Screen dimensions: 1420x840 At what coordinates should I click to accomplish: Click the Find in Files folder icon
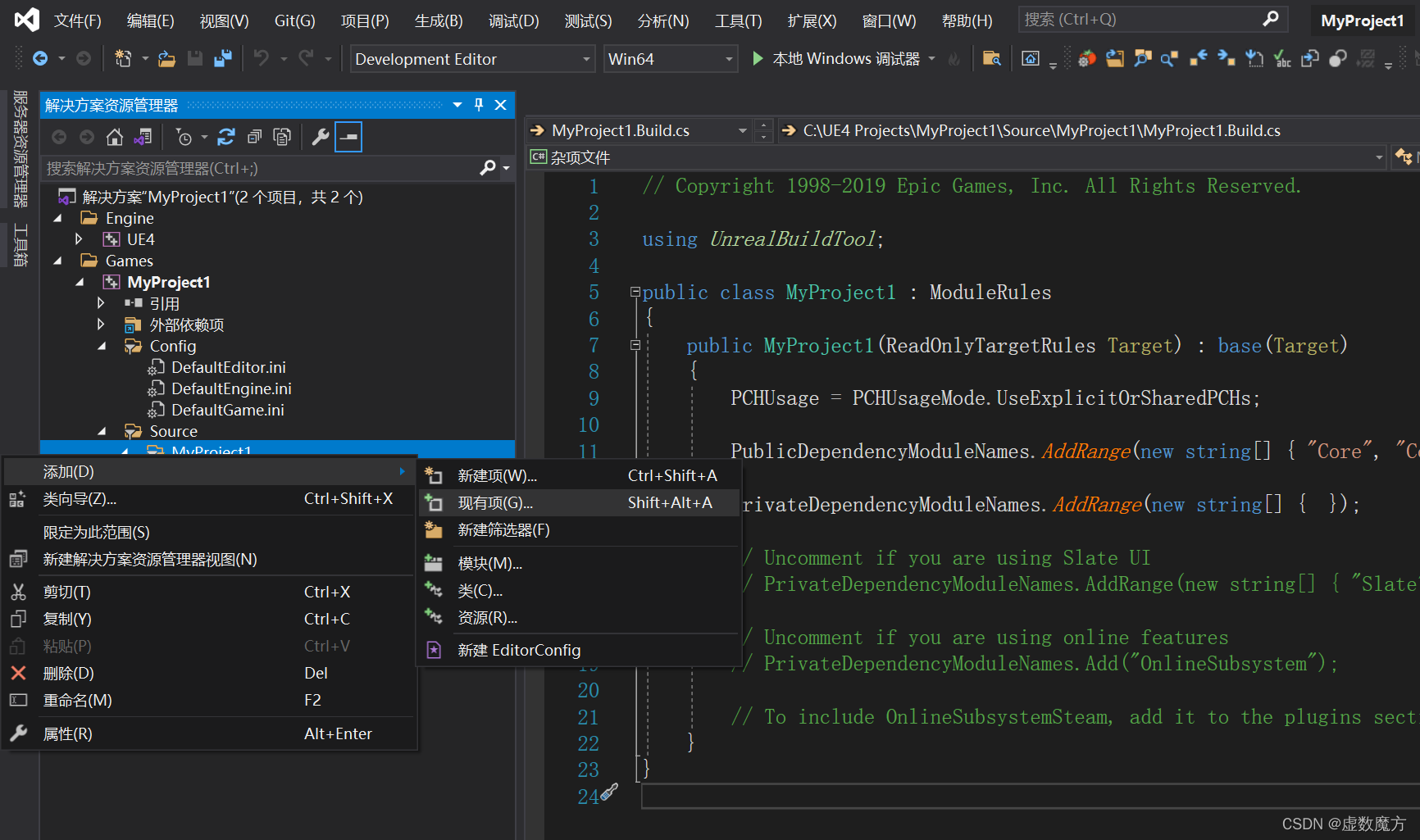(991, 58)
